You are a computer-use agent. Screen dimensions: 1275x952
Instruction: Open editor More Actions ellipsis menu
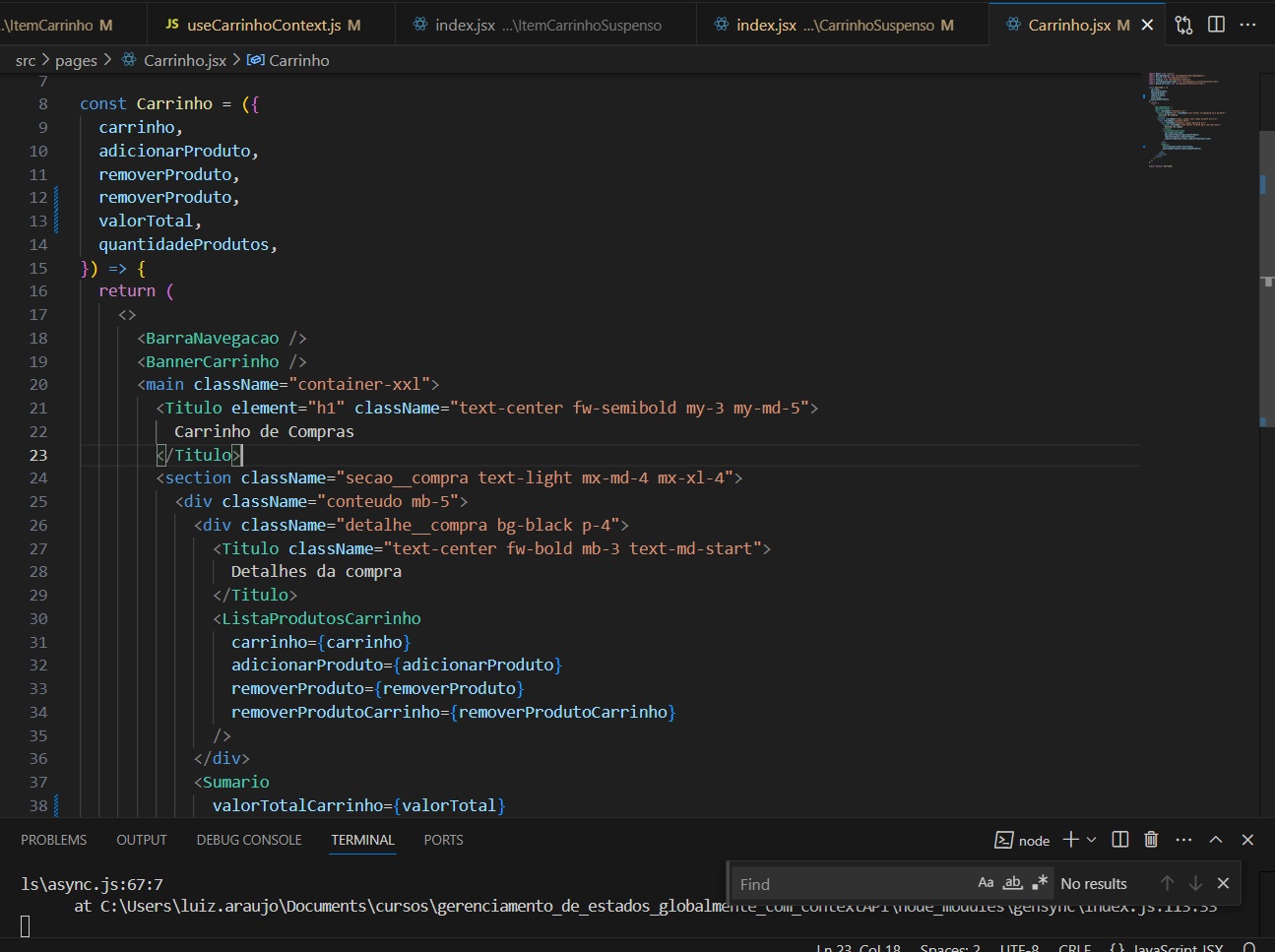[1248, 25]
